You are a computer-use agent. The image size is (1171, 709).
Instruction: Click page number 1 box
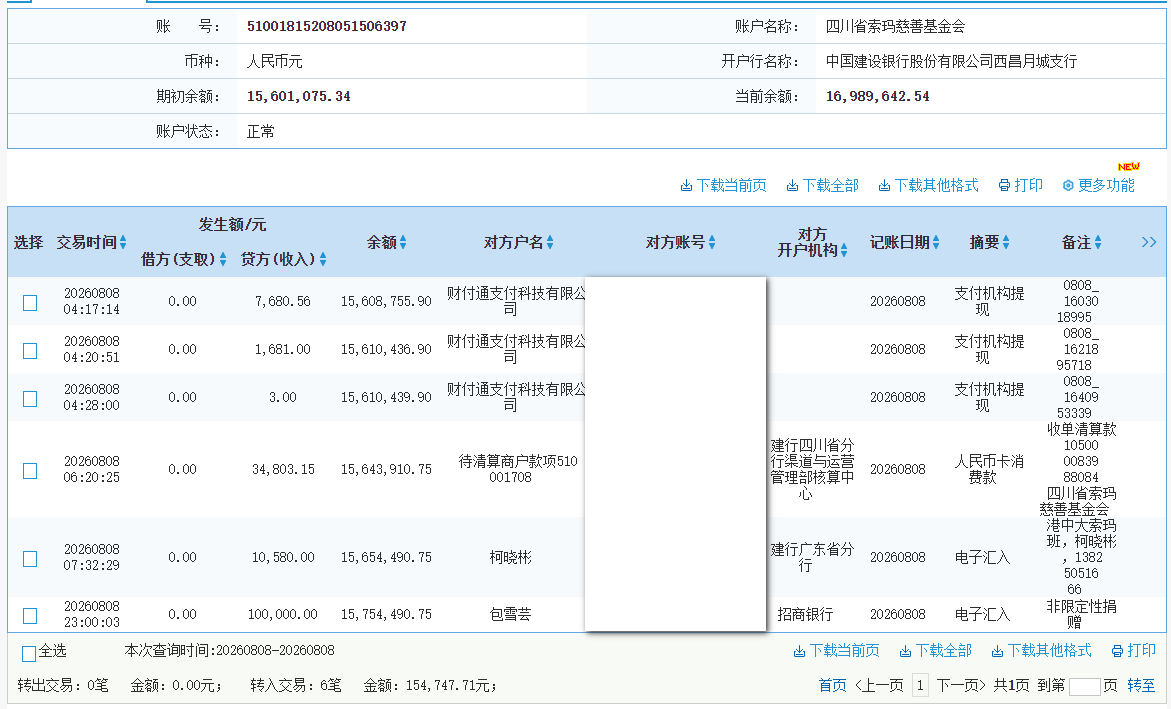point(920,685)
